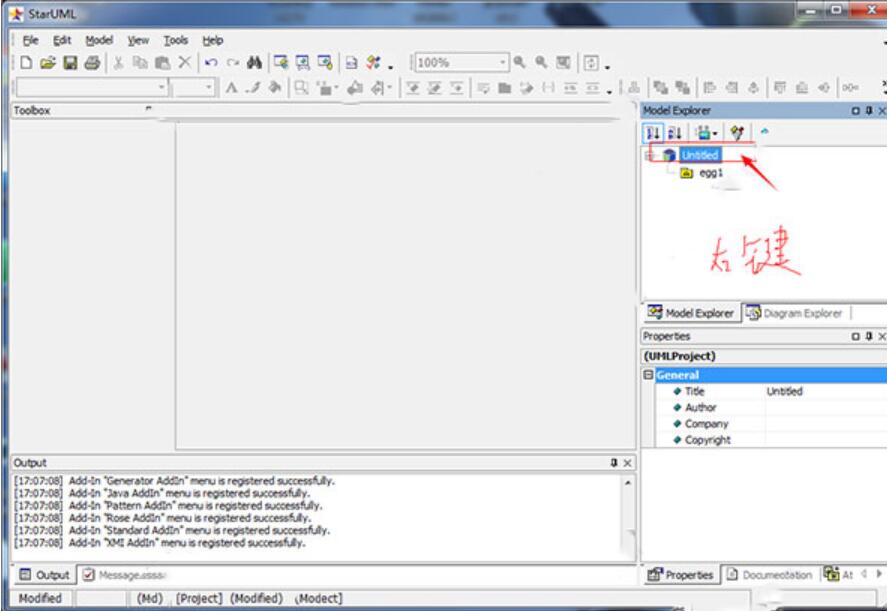Select the egg1 tree item
Screen dimensions: 887x611
click(711, 173)
